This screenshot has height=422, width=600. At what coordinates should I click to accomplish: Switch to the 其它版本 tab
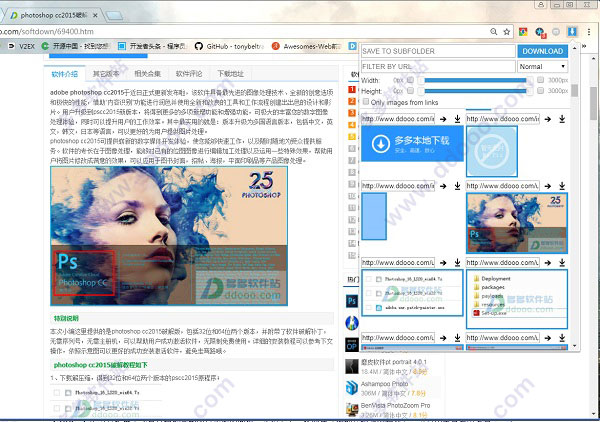[106, 73]
